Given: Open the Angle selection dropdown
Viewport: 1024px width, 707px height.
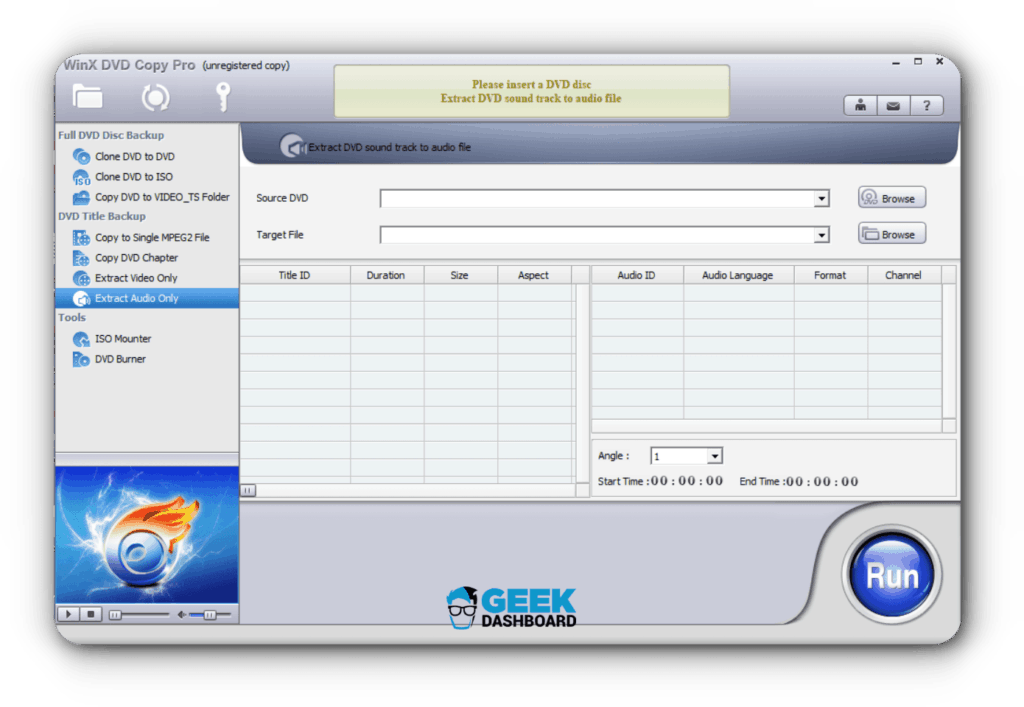Looking at the screenshot, I should click(714, 455).
